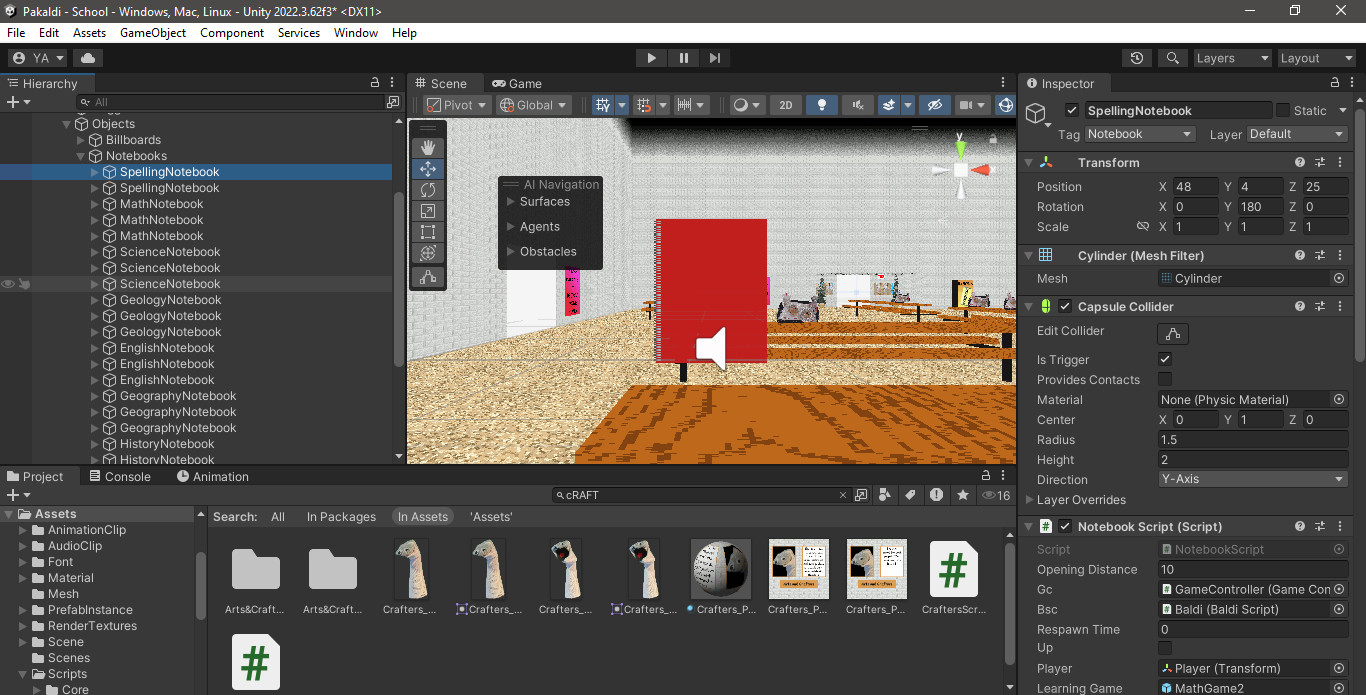Image resolution: width=1366 pixels, height=695 pixels.
Task: Click the In Packages search filter
Action: pos(341,517)
